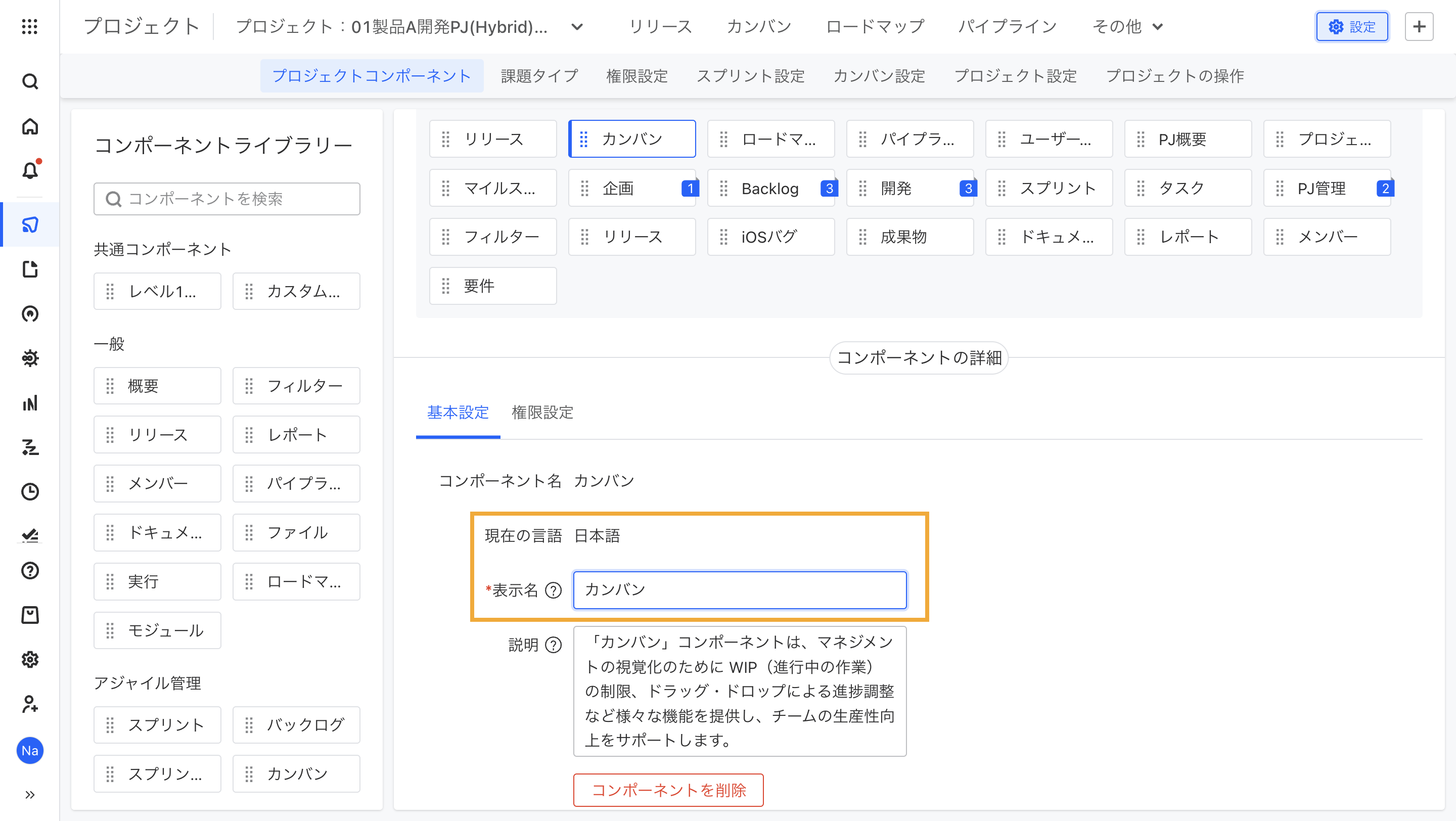Switch to the 権限設定 detail tab
This screenshot has height=821, width=1456.
tap(542, 413)
